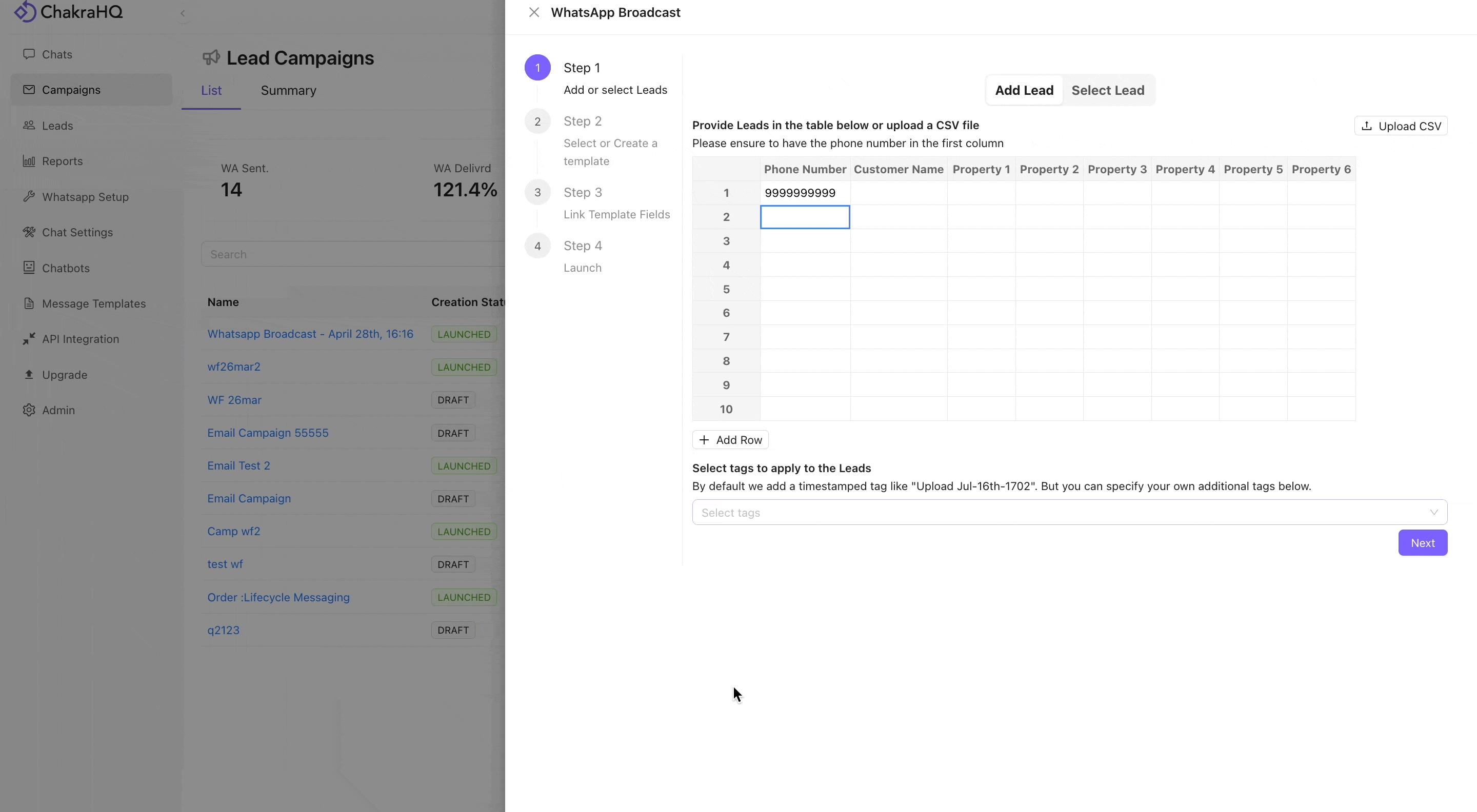Screen dimensions: 1477x812
Task: Expand the Select tags dropdown
Action: click(x=1069, y=512)
